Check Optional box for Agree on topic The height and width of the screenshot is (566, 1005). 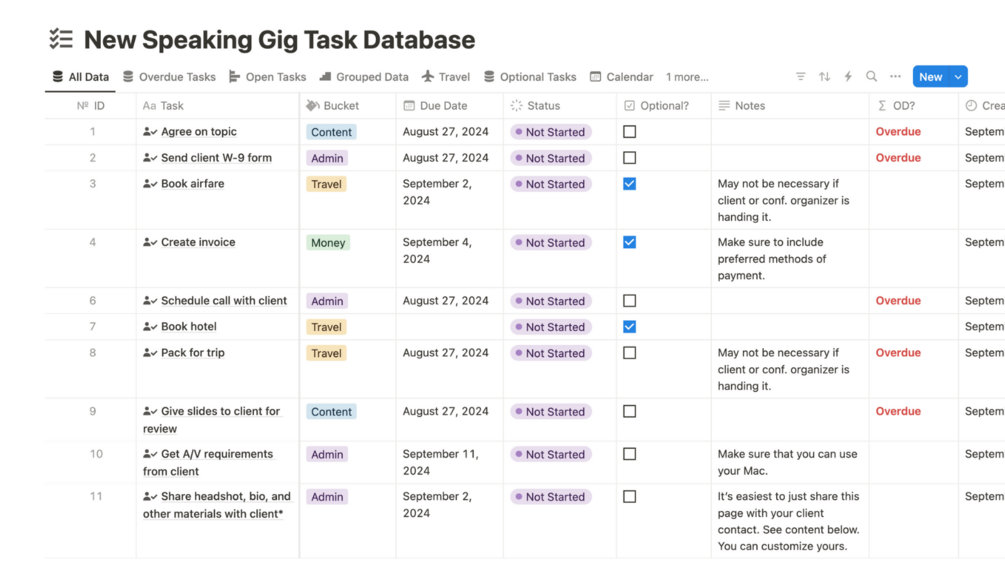629,132
